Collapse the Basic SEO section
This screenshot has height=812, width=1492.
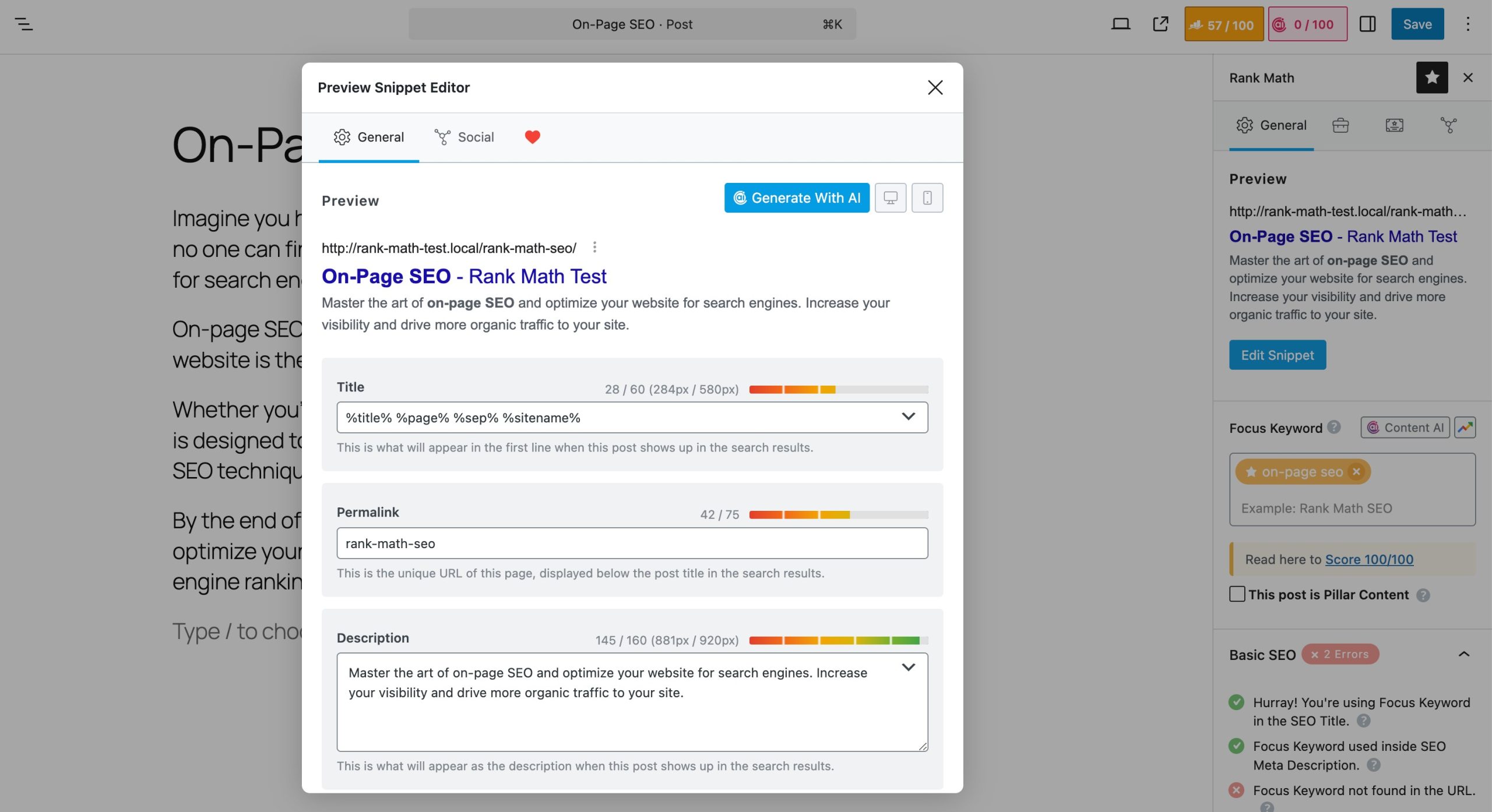coord(1463,655)
